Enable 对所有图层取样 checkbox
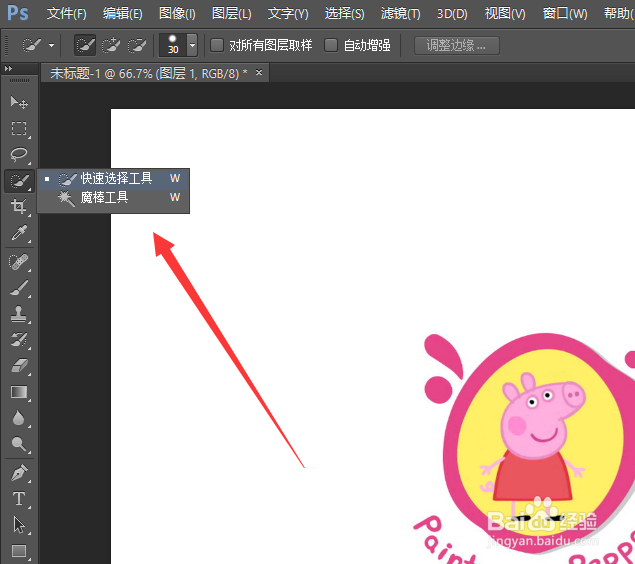 click(x=217, y=45)
